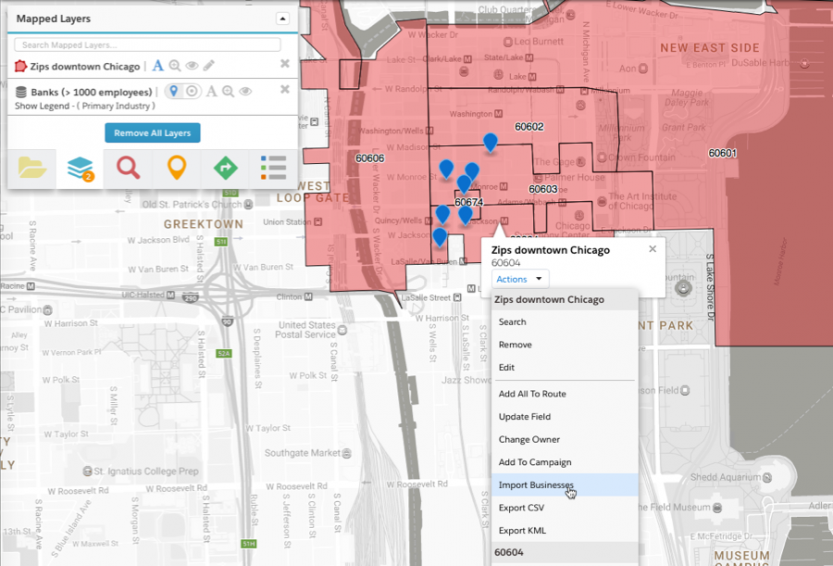Select Add To Campaign
Image resolution: width=833 pixels, height=566 pixels.
click(565, 462)
